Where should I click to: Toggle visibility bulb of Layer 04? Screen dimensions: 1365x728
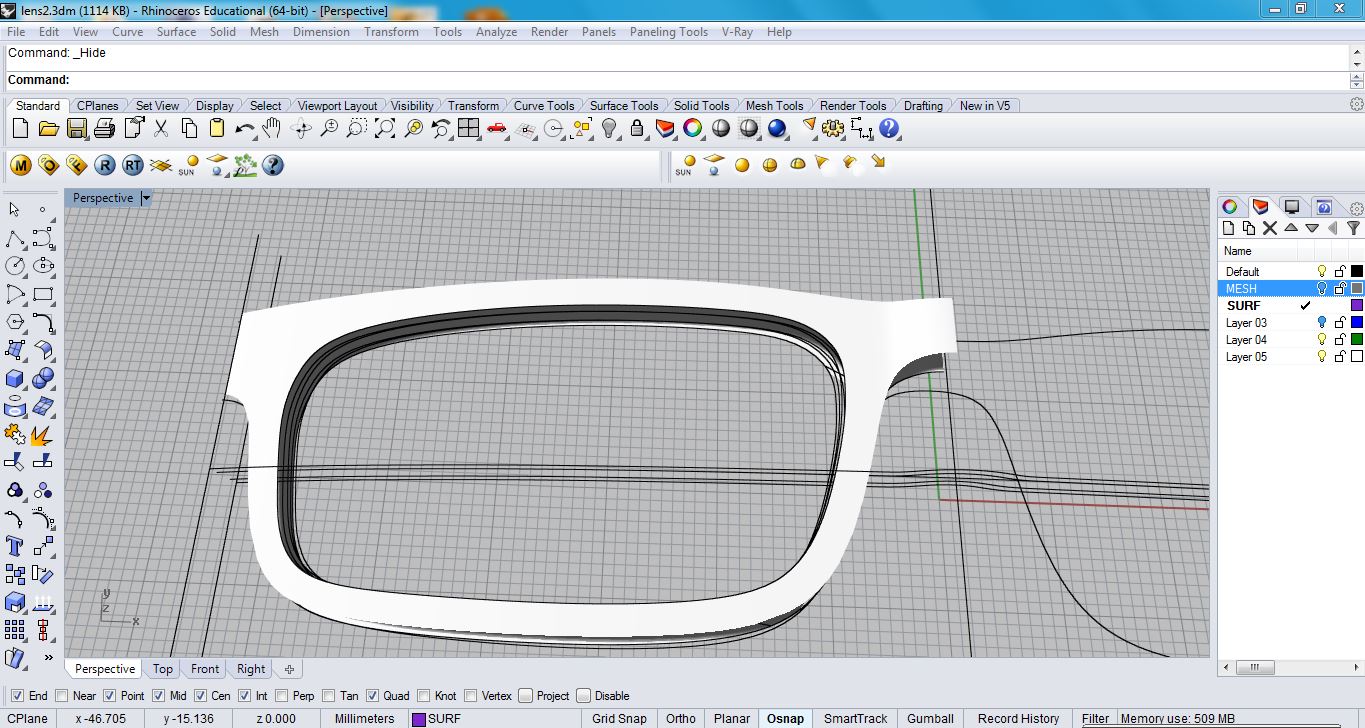pos(1321,340)
